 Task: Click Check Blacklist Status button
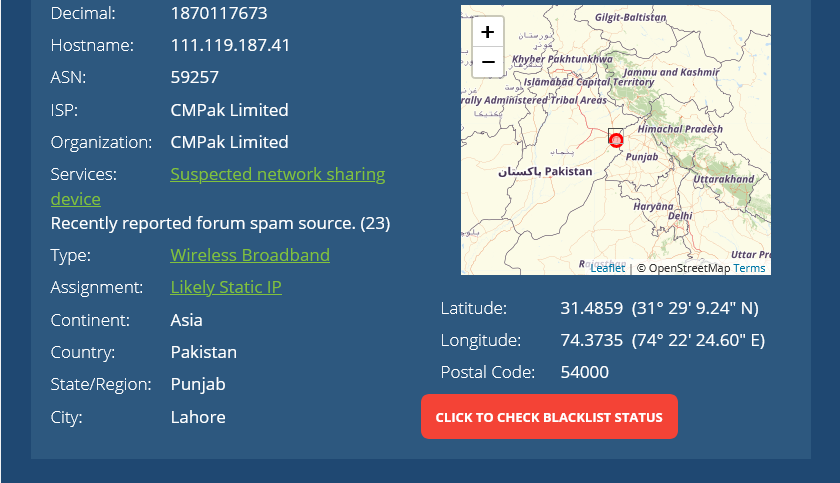point(549,417)
